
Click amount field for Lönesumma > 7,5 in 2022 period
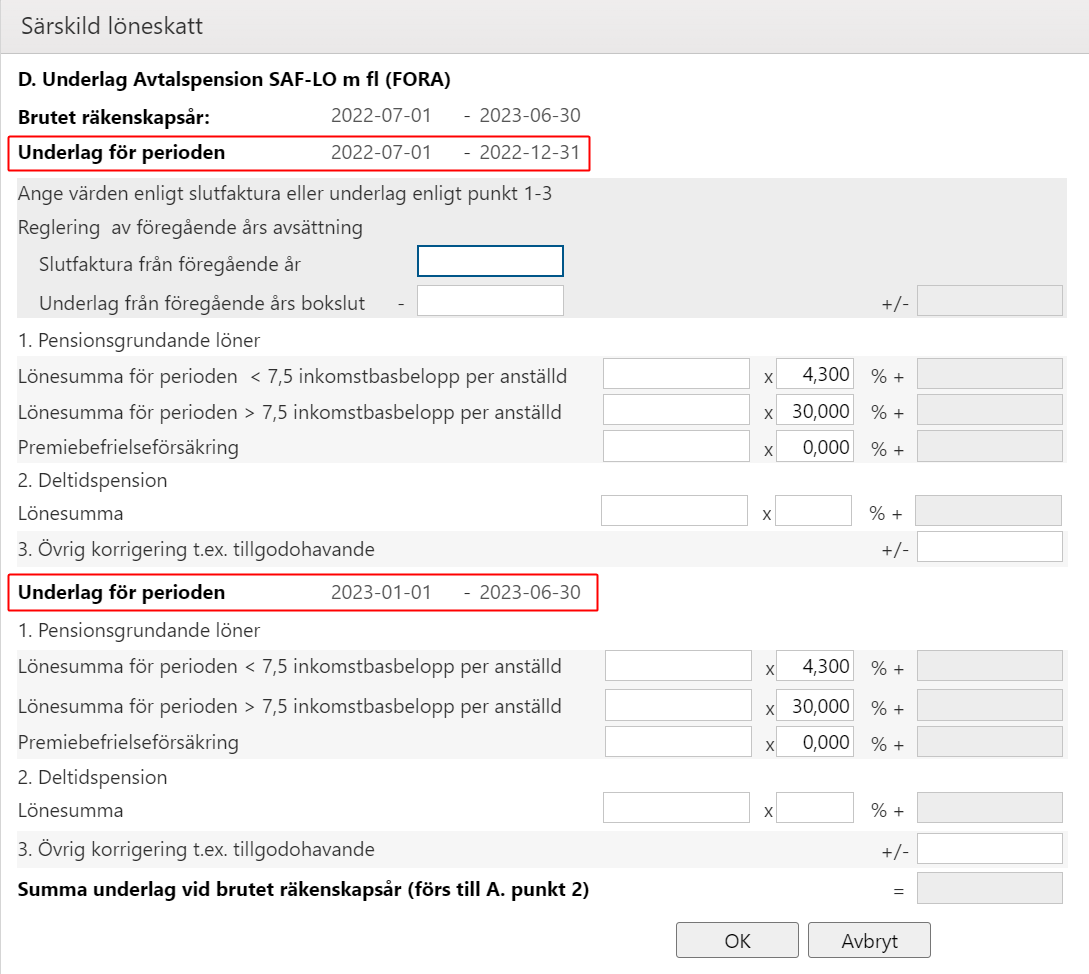click(x=676, y=410)
